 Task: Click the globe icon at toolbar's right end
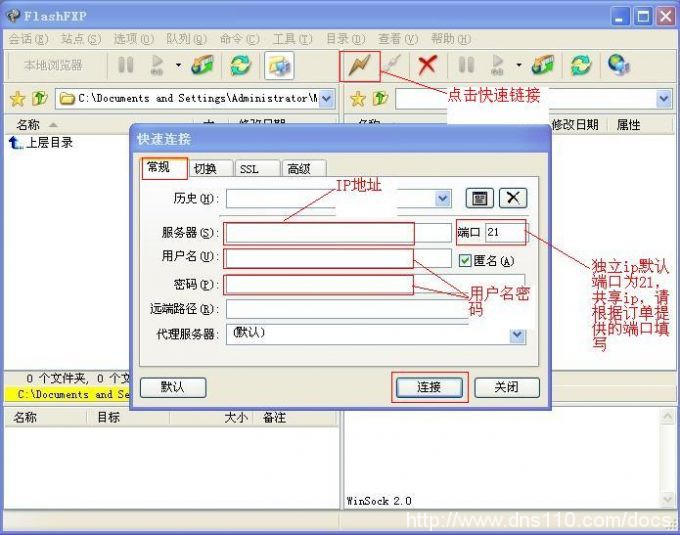[618, 66]
